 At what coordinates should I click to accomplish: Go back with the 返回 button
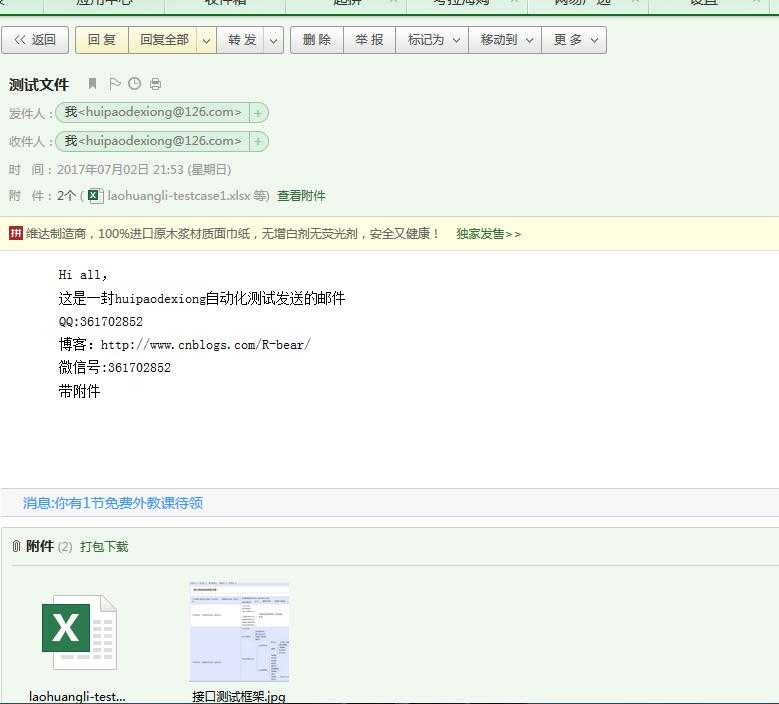(35, 40)
